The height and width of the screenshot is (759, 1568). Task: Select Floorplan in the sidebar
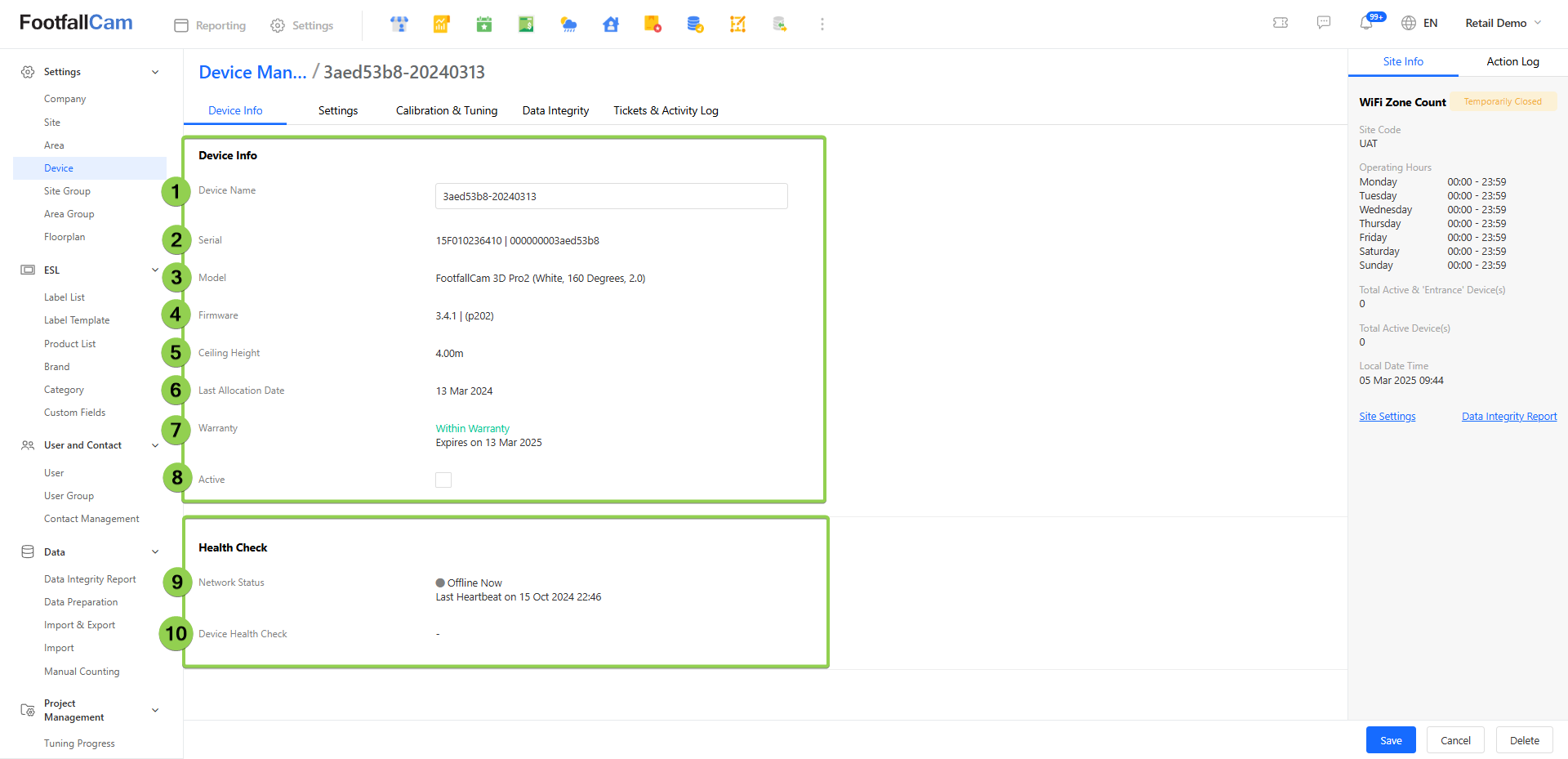coord(65,237)
